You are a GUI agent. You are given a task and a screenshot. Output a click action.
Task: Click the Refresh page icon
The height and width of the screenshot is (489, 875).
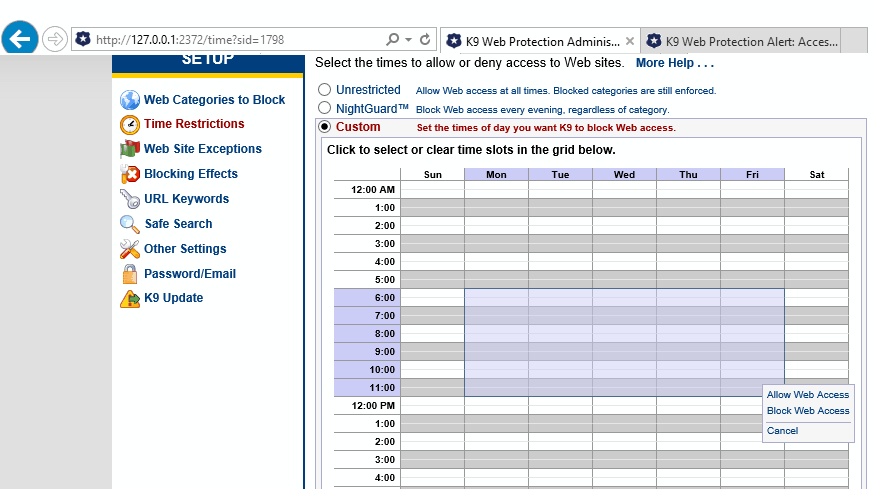[425, 39]
